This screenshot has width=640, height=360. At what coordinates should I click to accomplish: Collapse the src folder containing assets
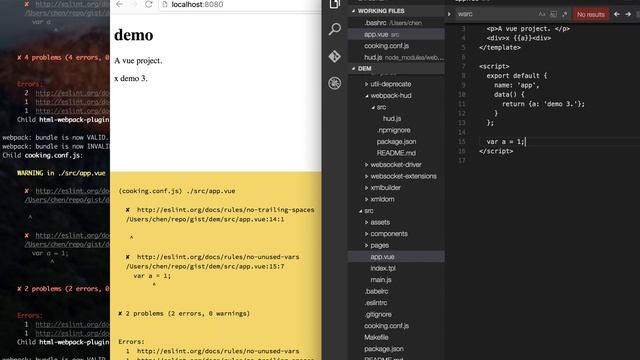pos(360,211)
